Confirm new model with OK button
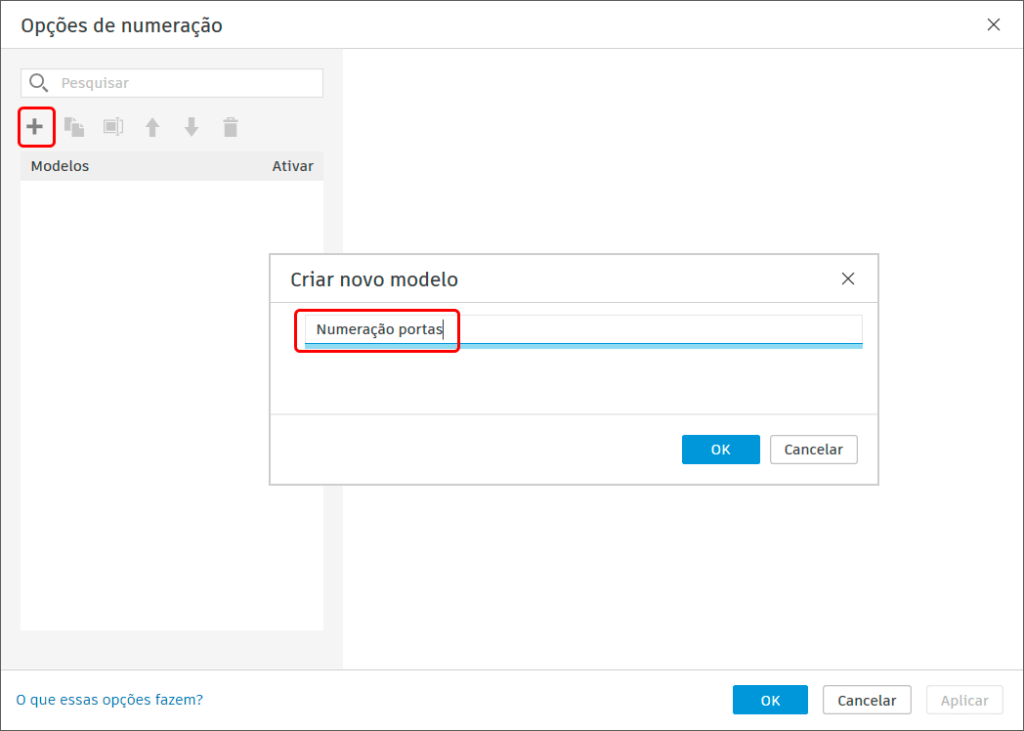 [720, 450]
